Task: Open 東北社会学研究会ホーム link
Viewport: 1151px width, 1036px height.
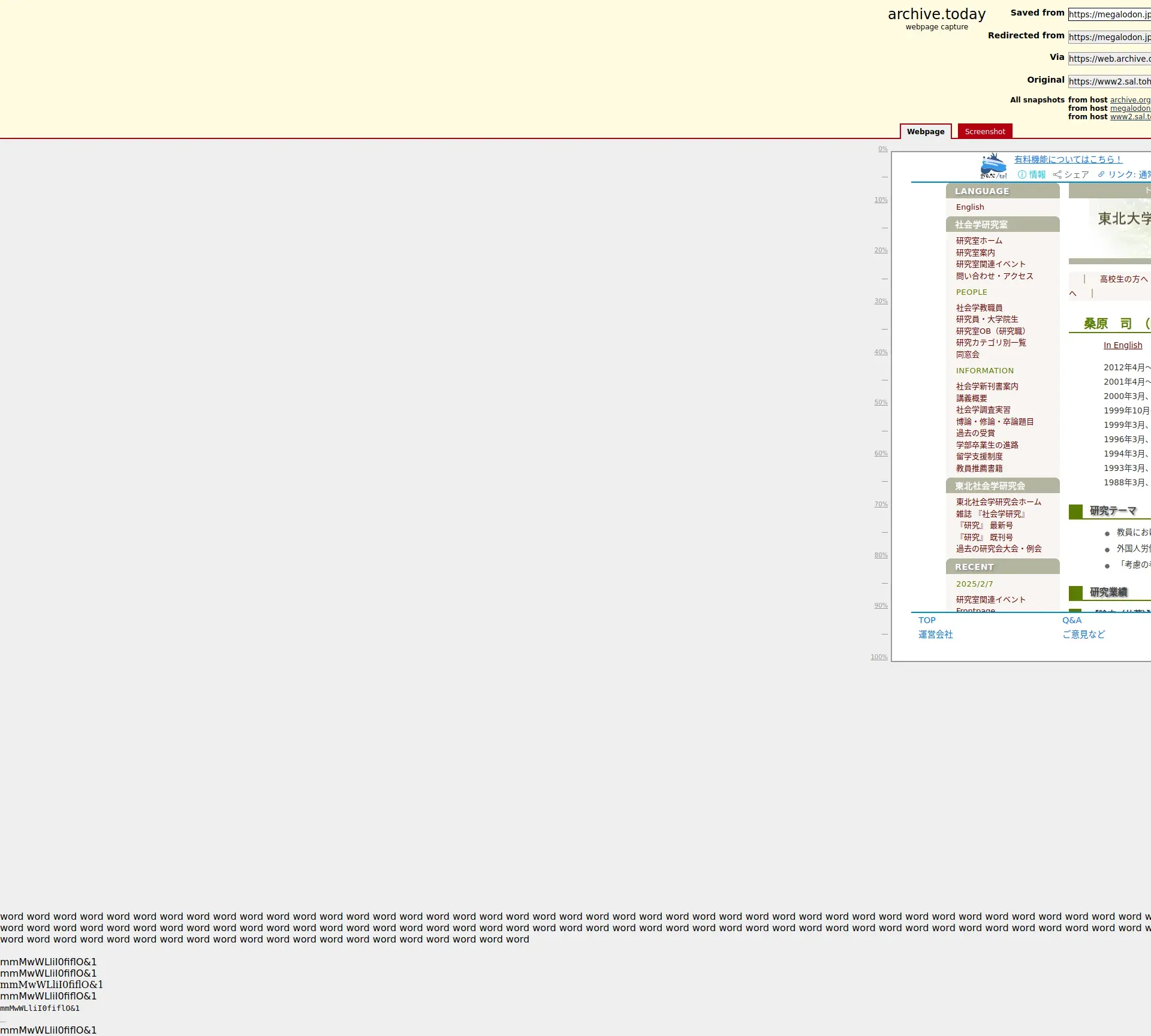Action: [x=998, y=502]
